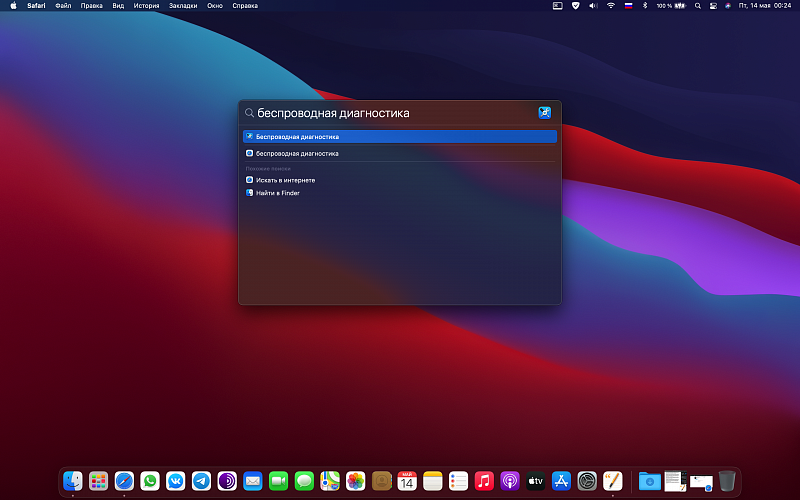
Task: Open the App Store from the Dock
Action: click(562, 481)
